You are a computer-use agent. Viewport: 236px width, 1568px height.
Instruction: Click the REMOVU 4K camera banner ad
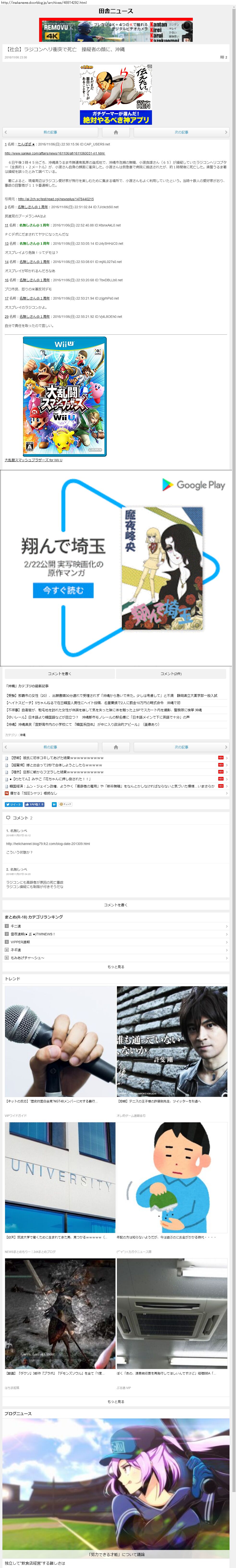coord(115,30)
